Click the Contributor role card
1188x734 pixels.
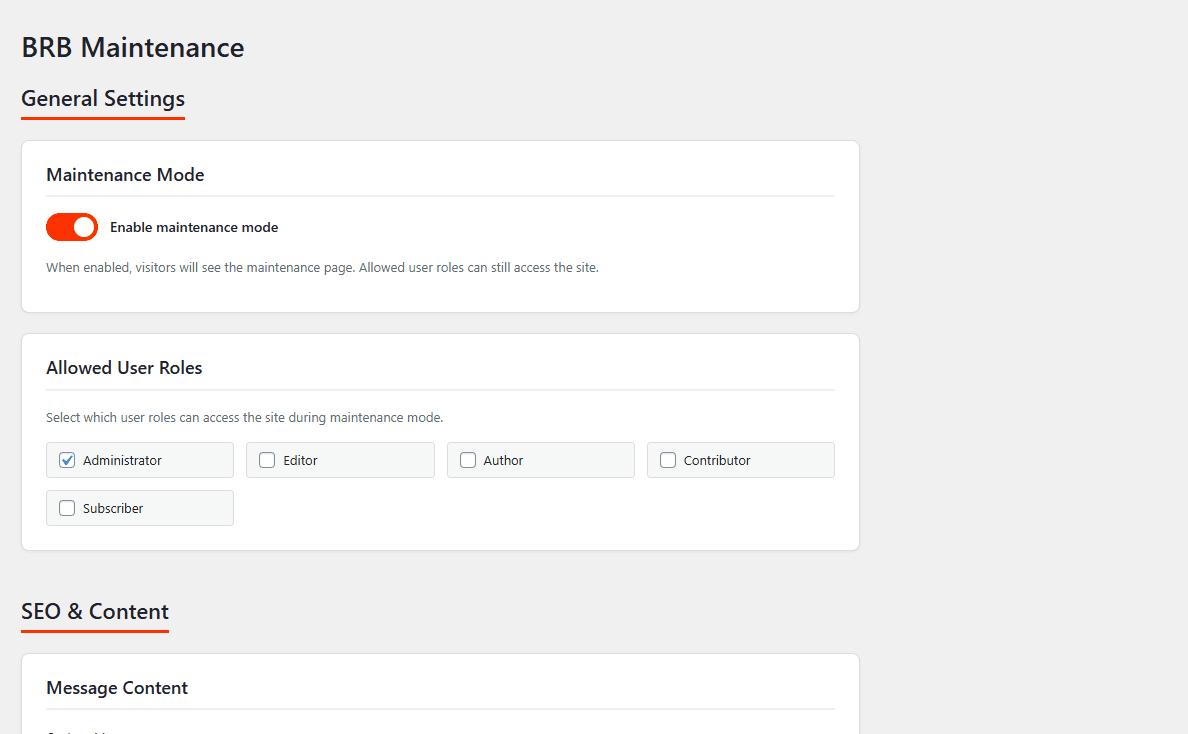click(740, 460)
